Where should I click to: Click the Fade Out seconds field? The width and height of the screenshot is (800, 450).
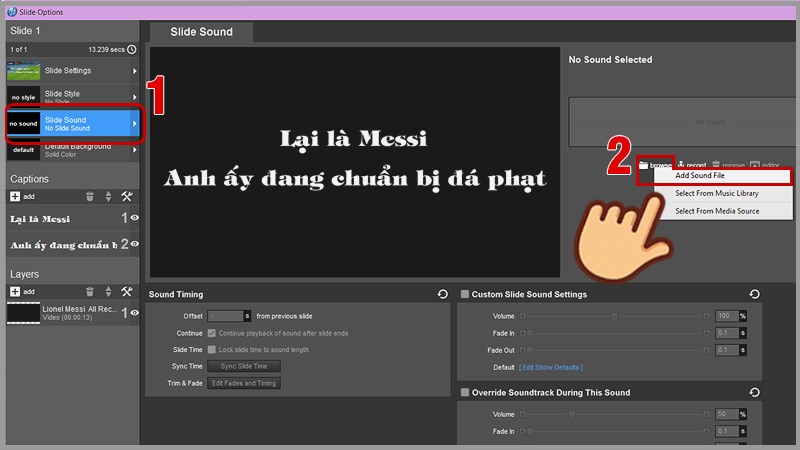pos(727,350)
